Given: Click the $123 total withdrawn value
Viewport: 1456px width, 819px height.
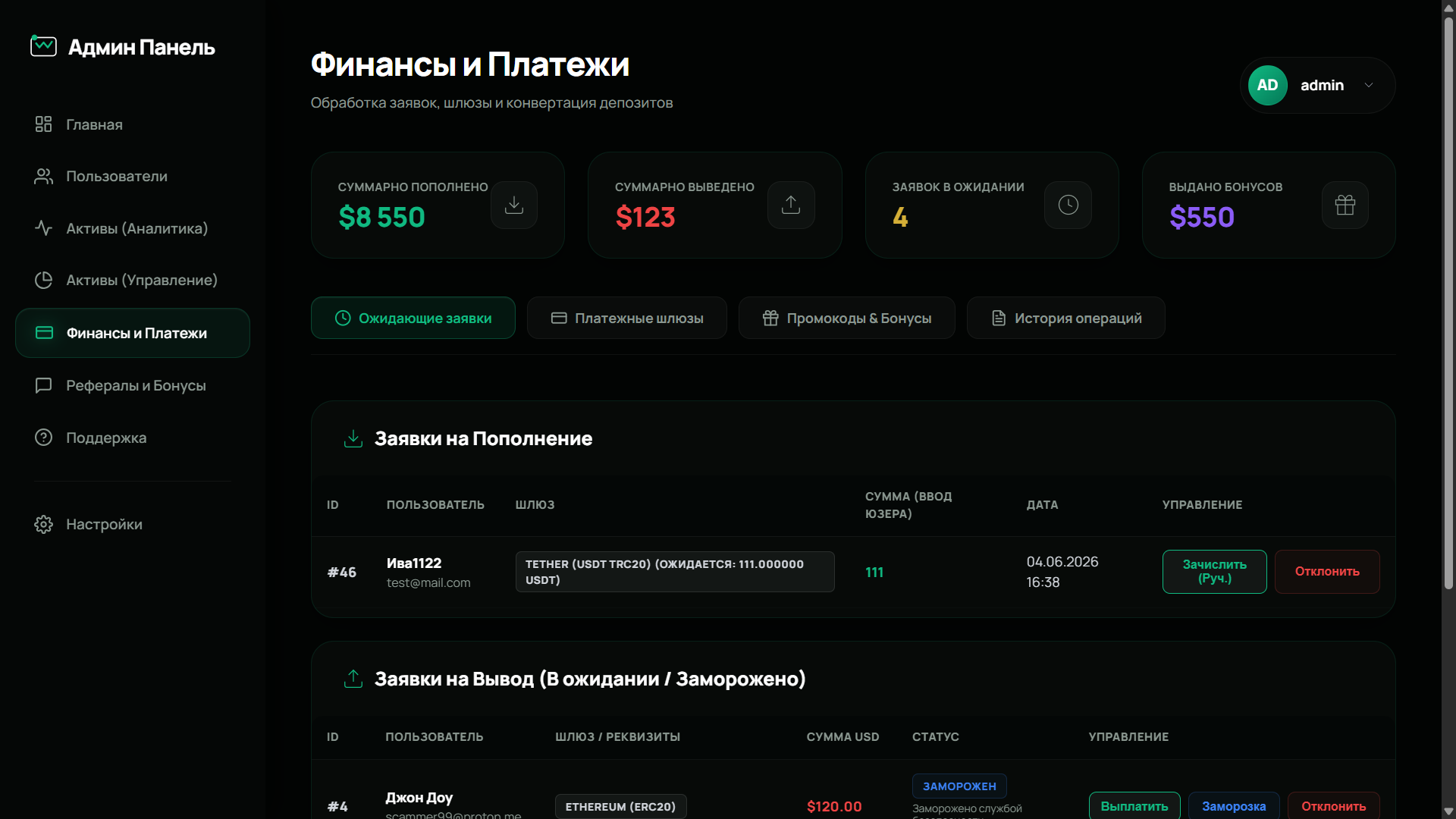Looking at the screenshot, I should tap(645, 217).
